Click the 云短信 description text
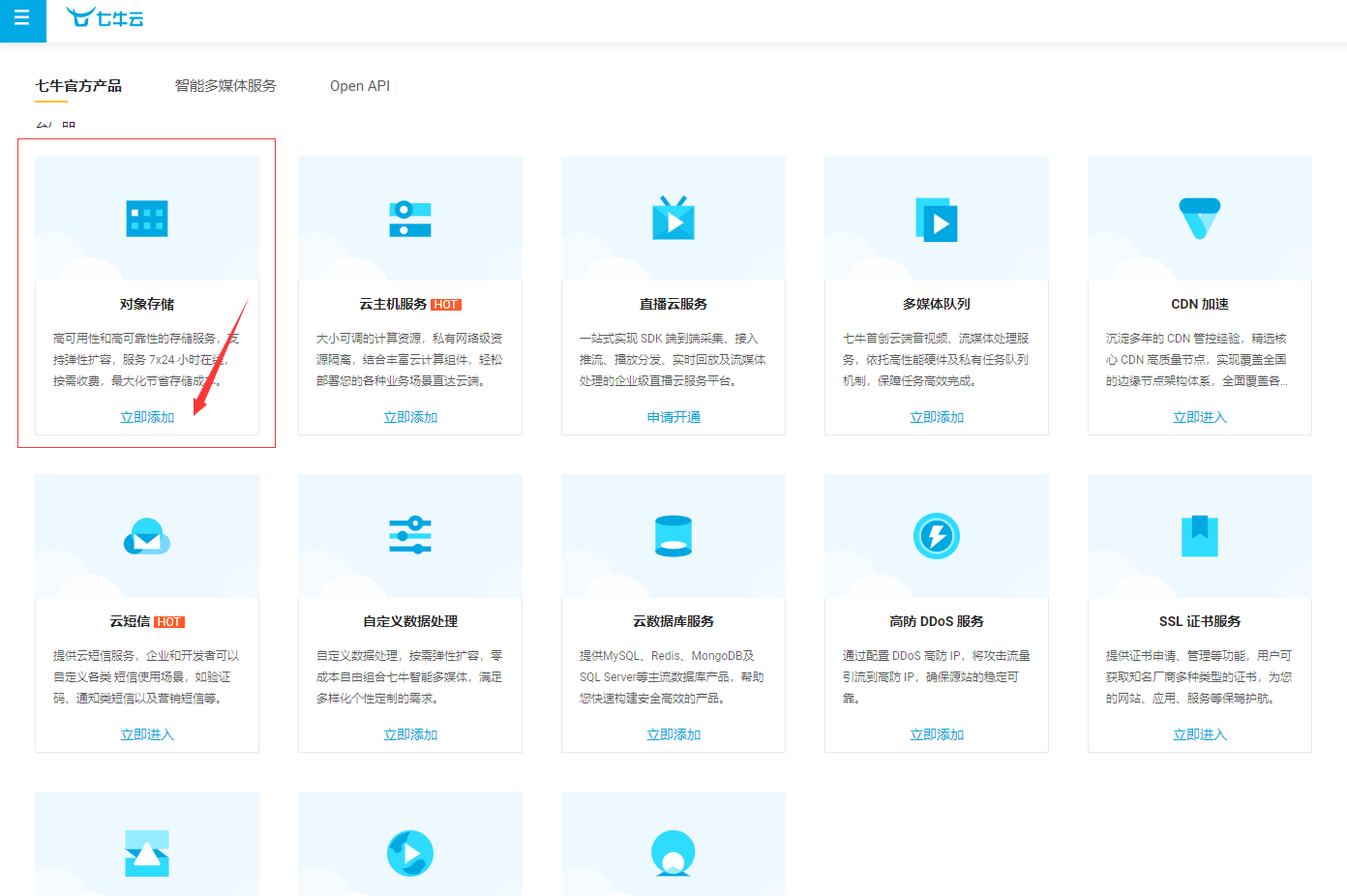 (x=147, y=677)
